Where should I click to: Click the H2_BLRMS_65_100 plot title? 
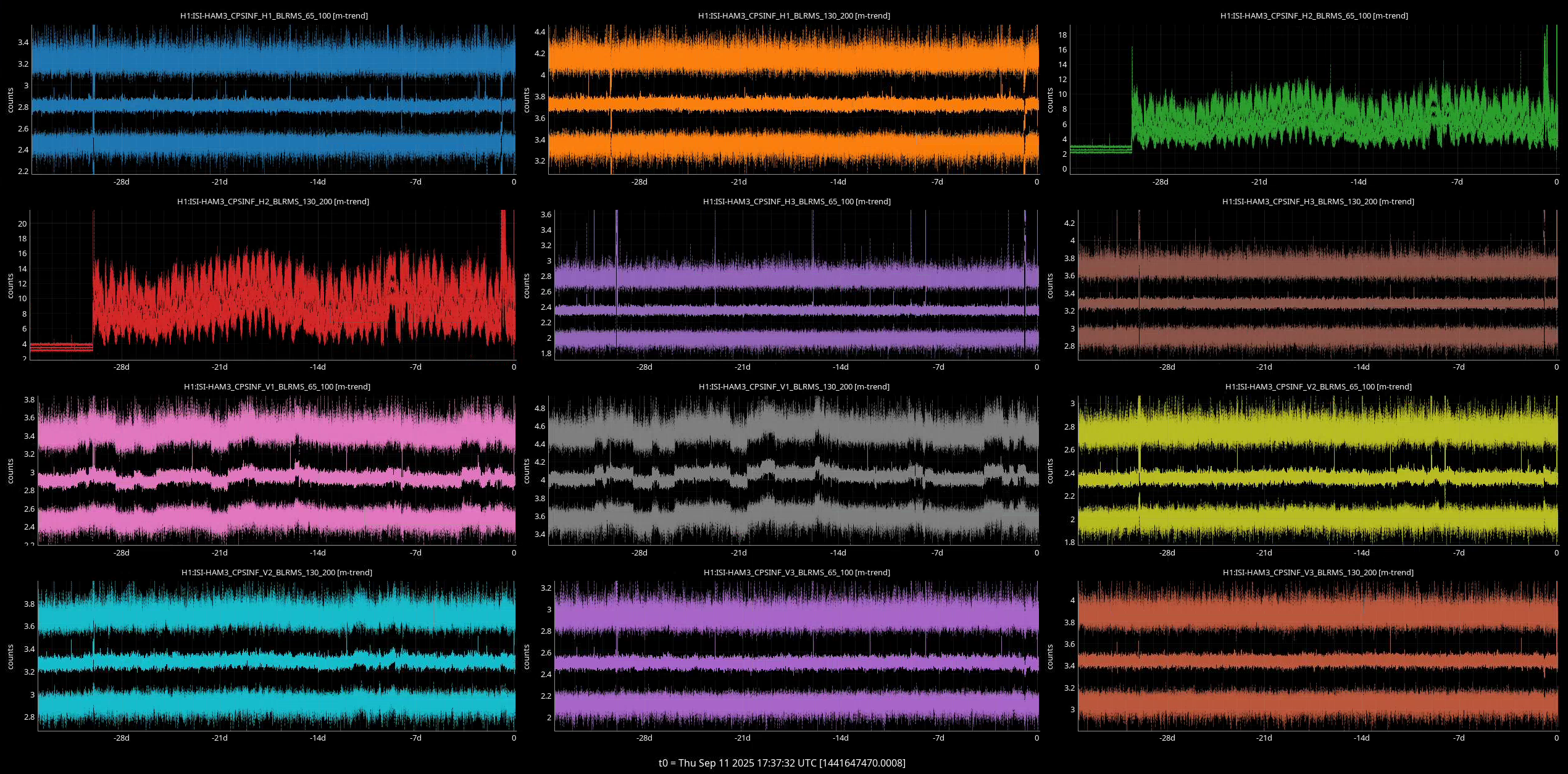pos(1314,15)
